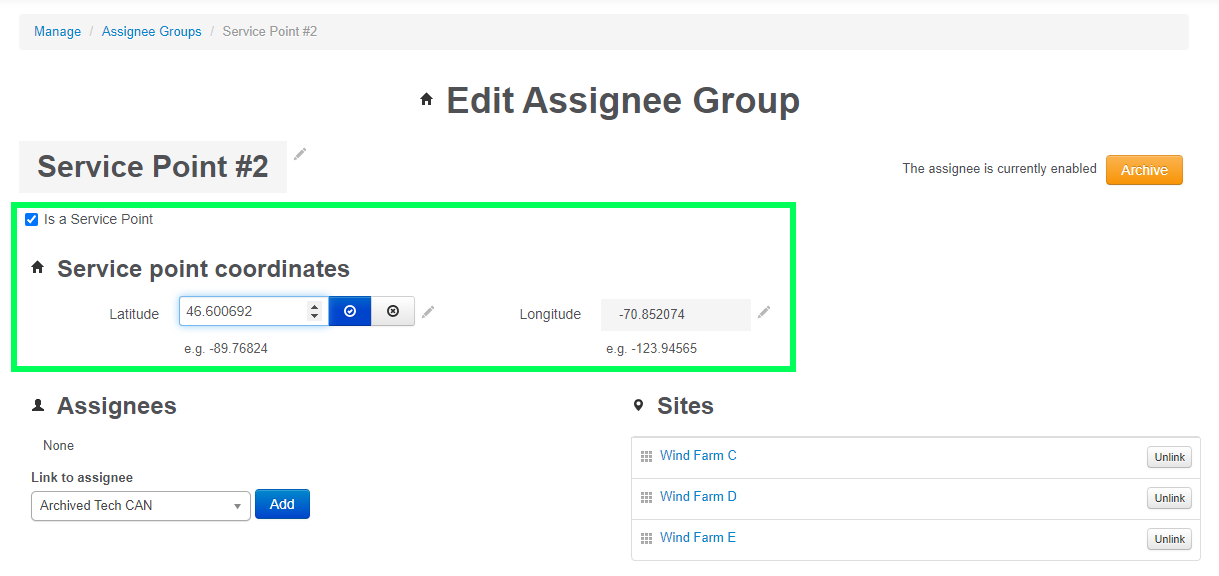The height and width of the screenshot is (576, 1219).
Task: Click the drag handle for Wind Farm E
Action: click(646, 539)
